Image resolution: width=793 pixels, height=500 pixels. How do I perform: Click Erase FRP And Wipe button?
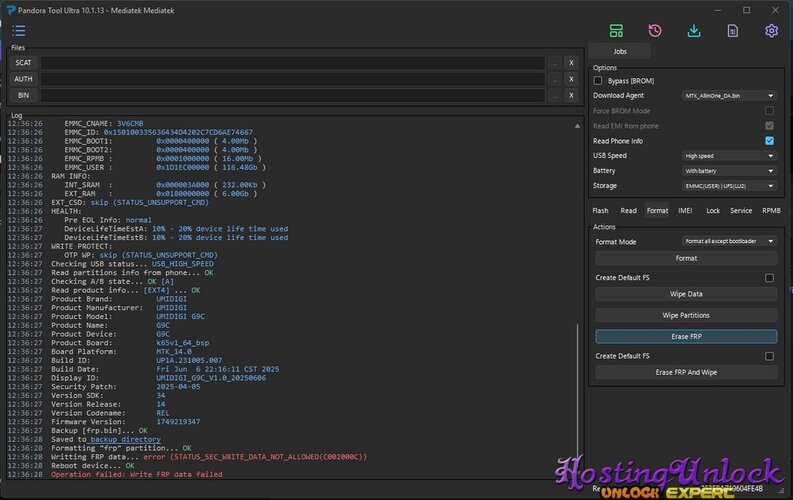click(686, 373)
